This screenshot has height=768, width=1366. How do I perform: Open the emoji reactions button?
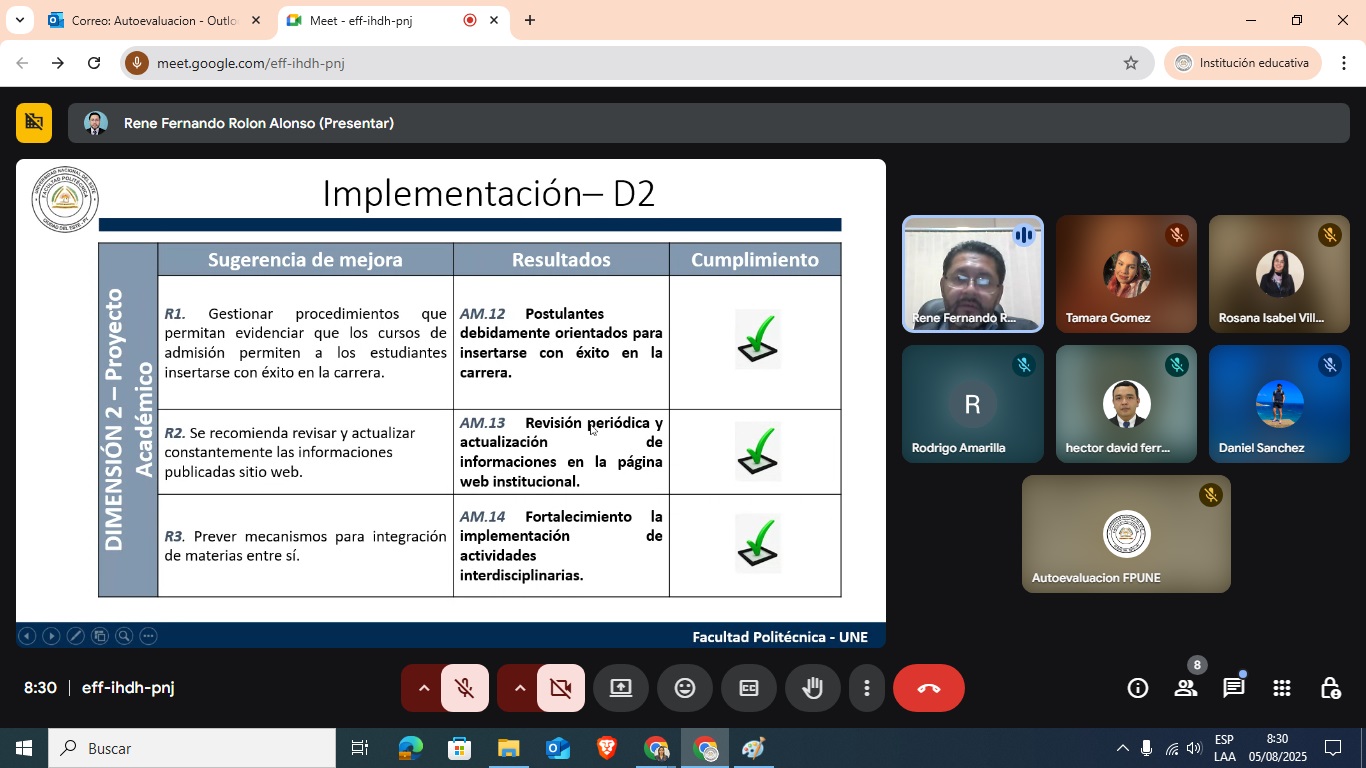pyautogui.click(x=684, y=688)
